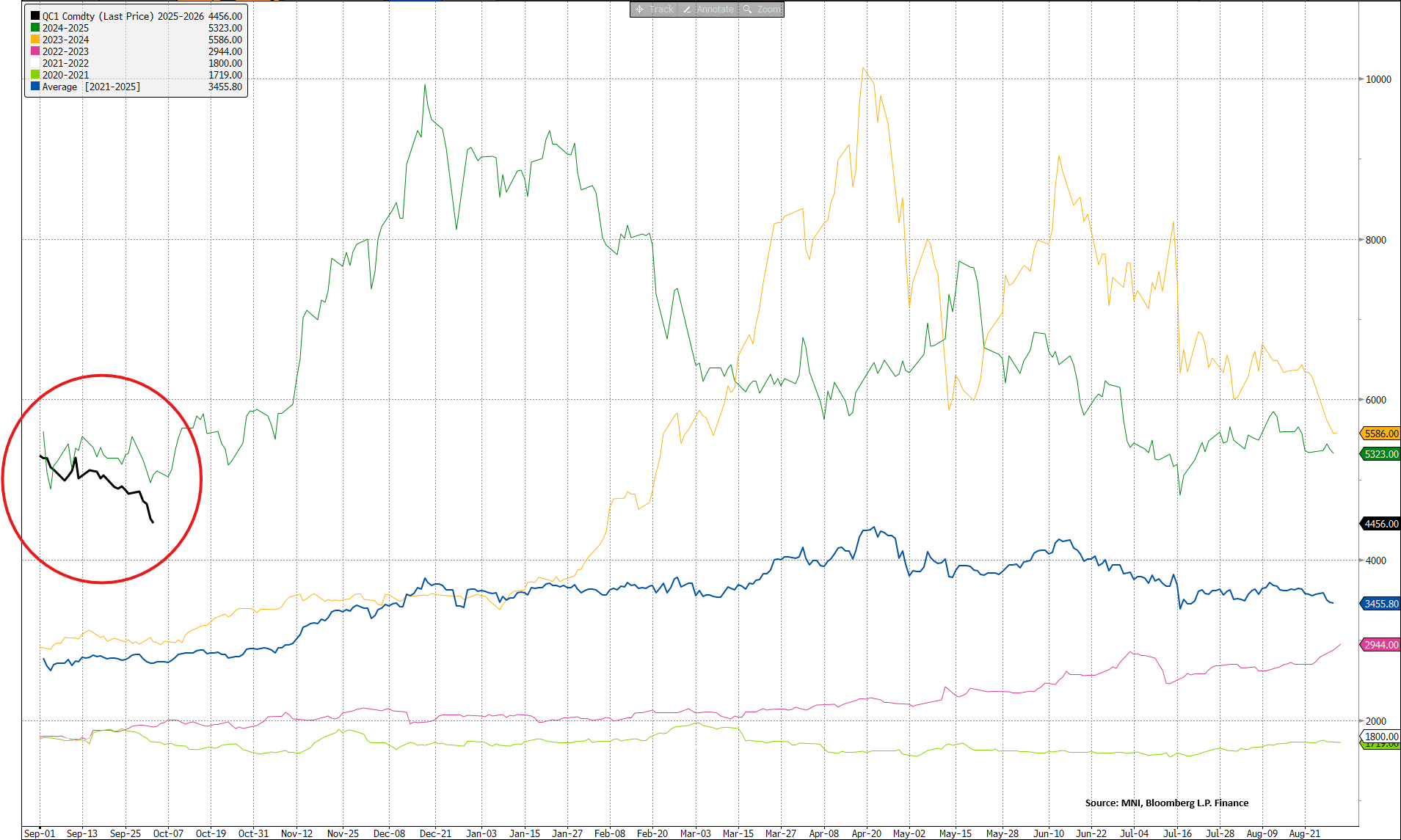Click the black QC1 Comdty legend swatch
The width and height of the screenshot is (1401, 840).
click(x=35, y=16)
